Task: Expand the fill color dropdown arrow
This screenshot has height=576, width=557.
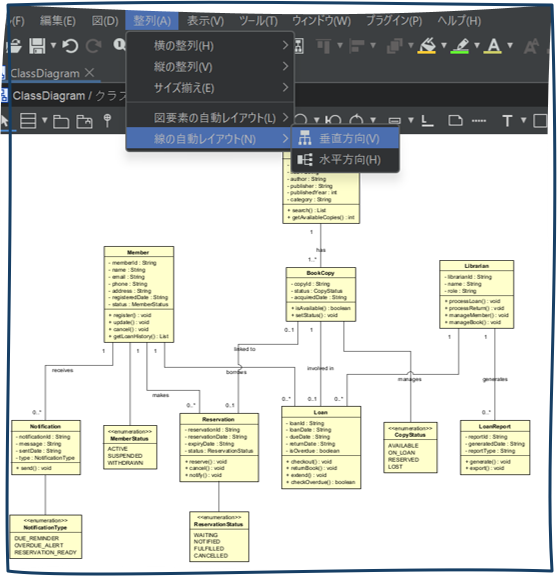Action: (x=444, y=46)
